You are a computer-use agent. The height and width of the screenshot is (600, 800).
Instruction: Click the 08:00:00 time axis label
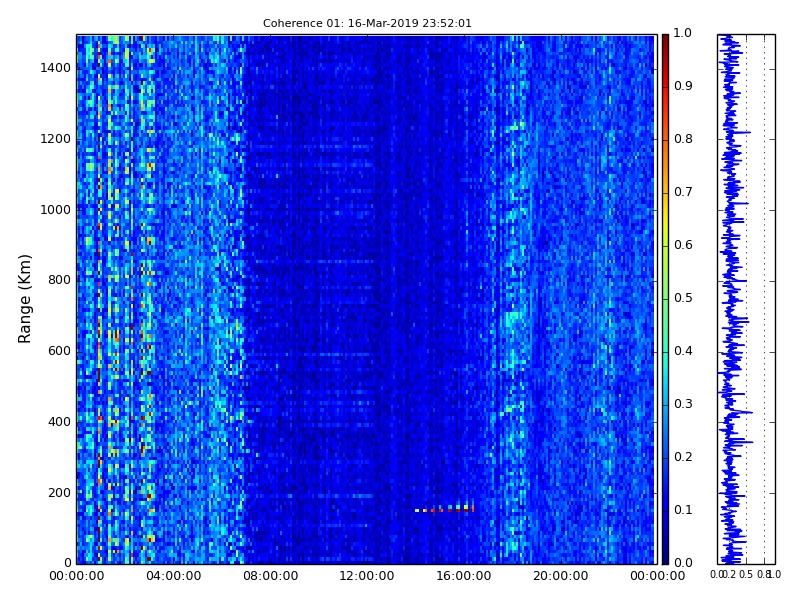270,576
